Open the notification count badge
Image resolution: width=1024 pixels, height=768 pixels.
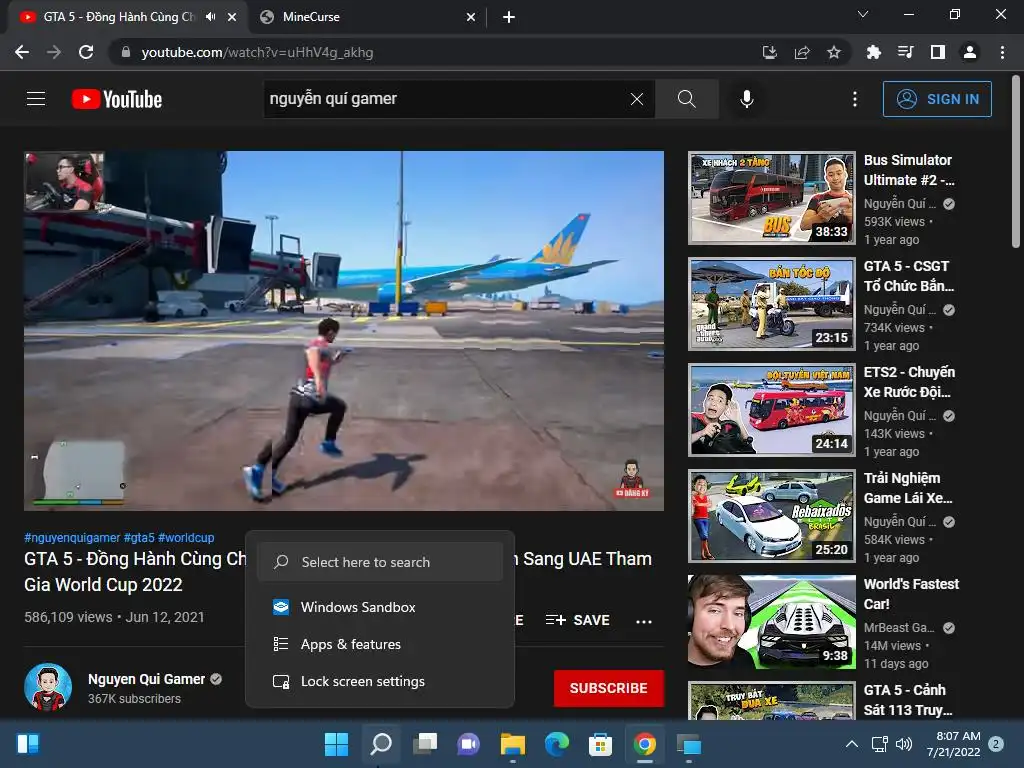(x=996, y=744)
